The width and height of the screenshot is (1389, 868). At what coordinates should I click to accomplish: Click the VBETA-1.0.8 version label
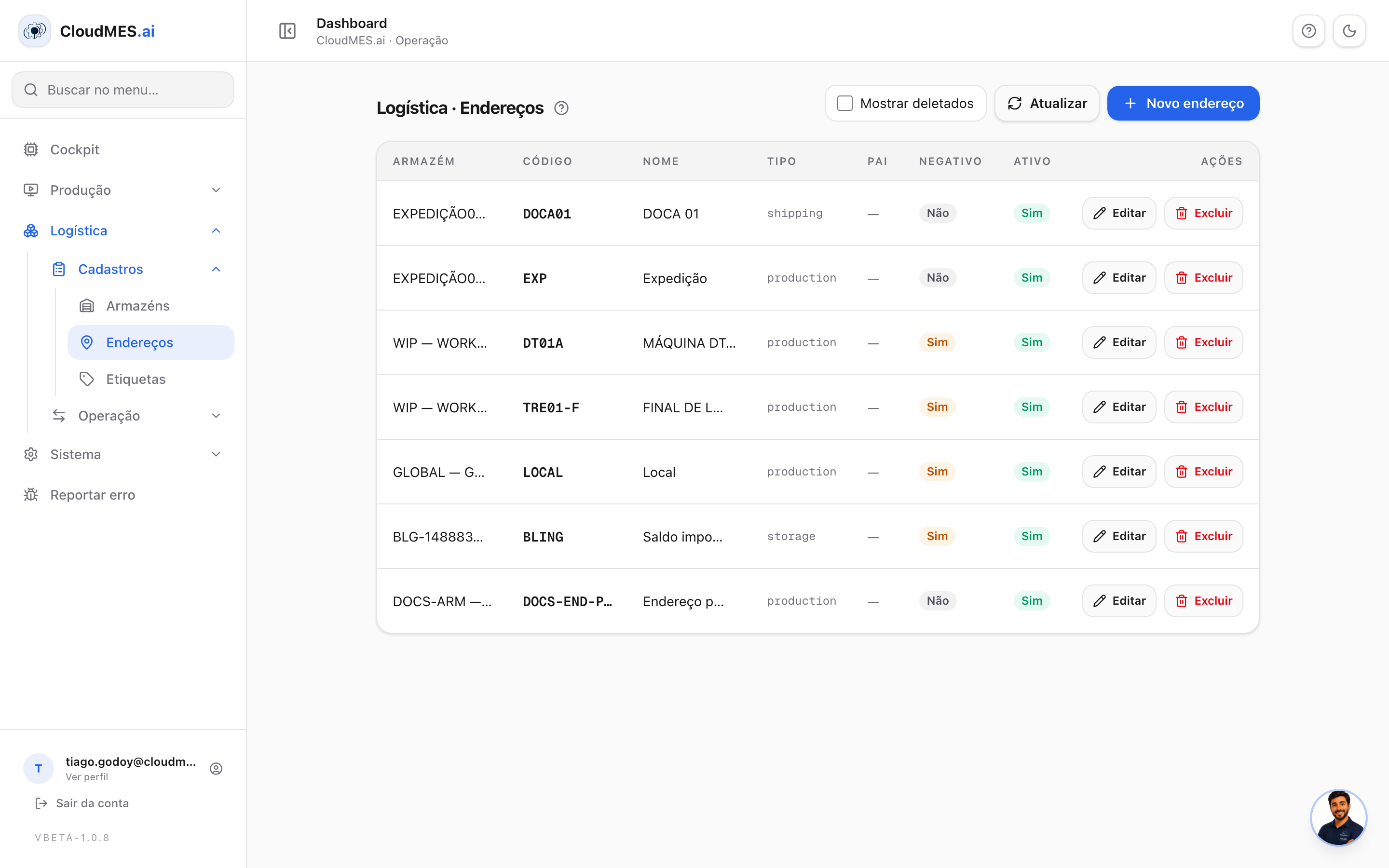(x=72, y=838)
